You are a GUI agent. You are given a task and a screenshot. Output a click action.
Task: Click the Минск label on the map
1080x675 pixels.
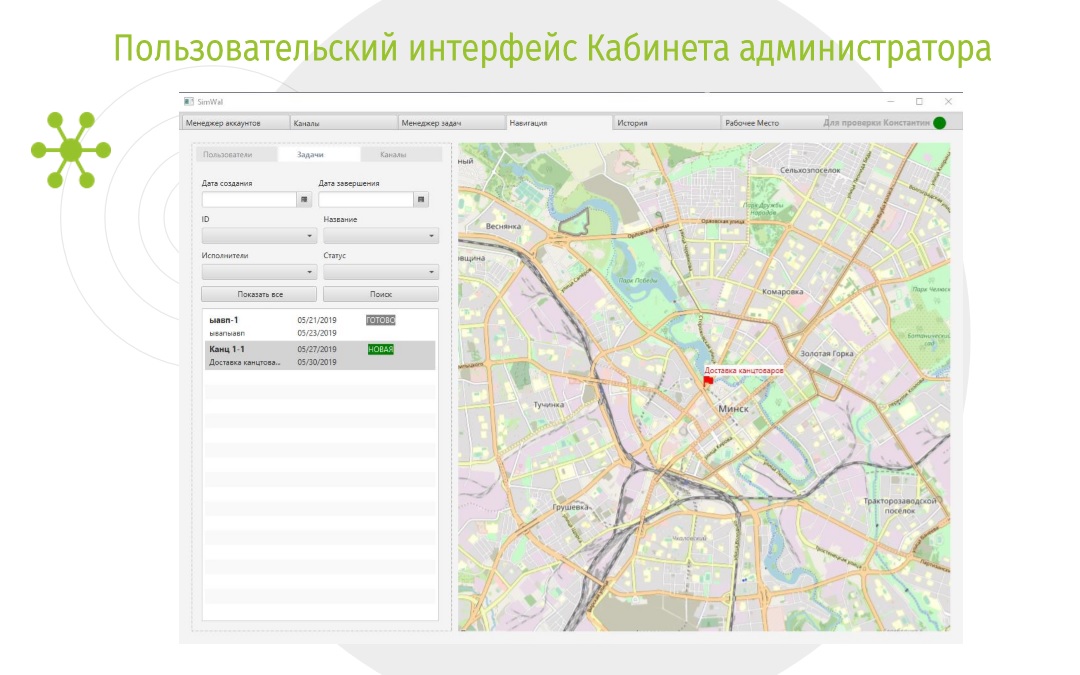[734, 408]
